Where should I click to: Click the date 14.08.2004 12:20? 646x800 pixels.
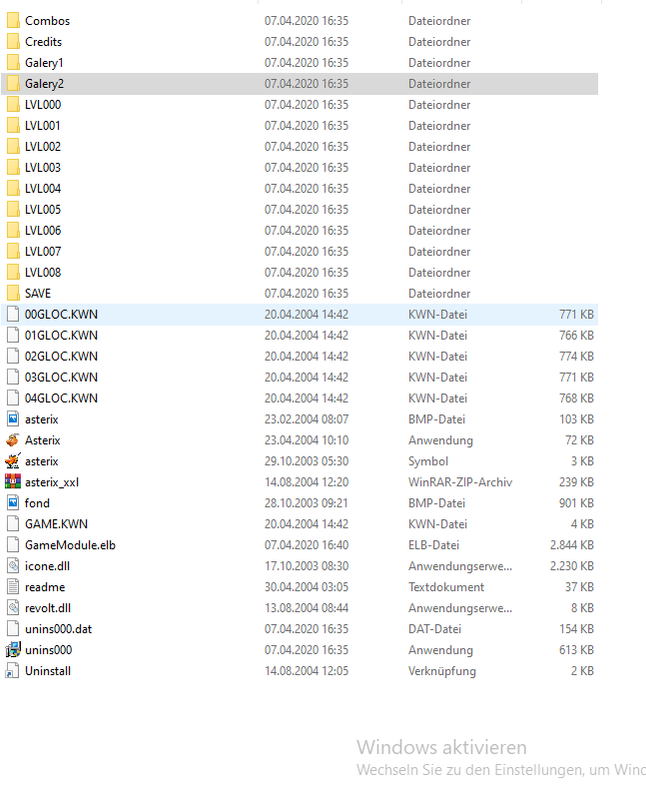(x=306, y=482)
